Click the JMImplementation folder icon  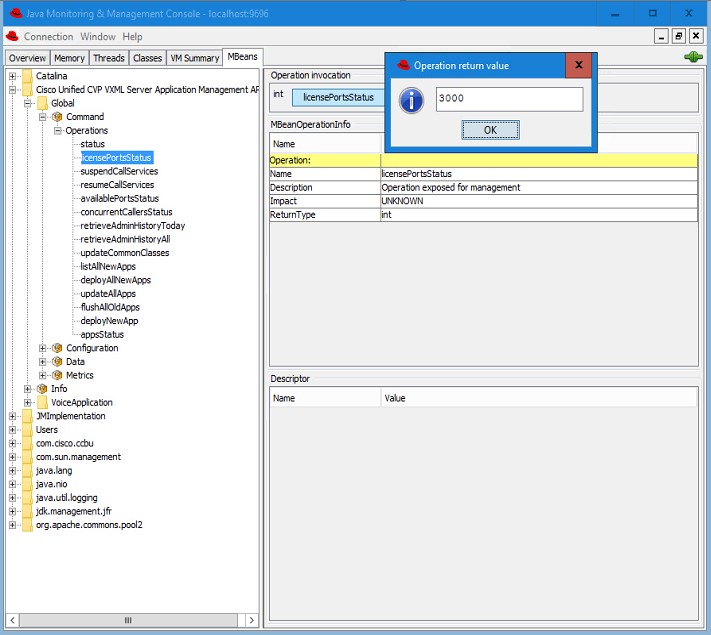click(x=27, y=416)
